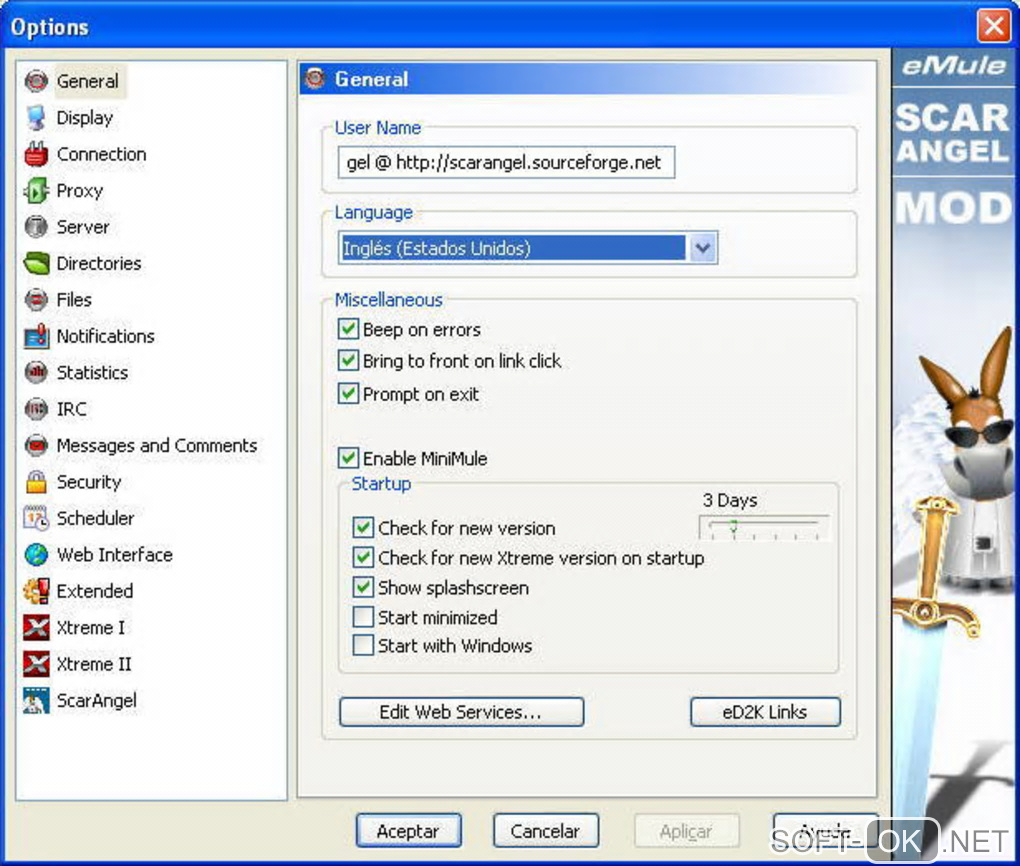1020x866 pixels.
Task: Select the Extended page label
Action: [95, 591]
